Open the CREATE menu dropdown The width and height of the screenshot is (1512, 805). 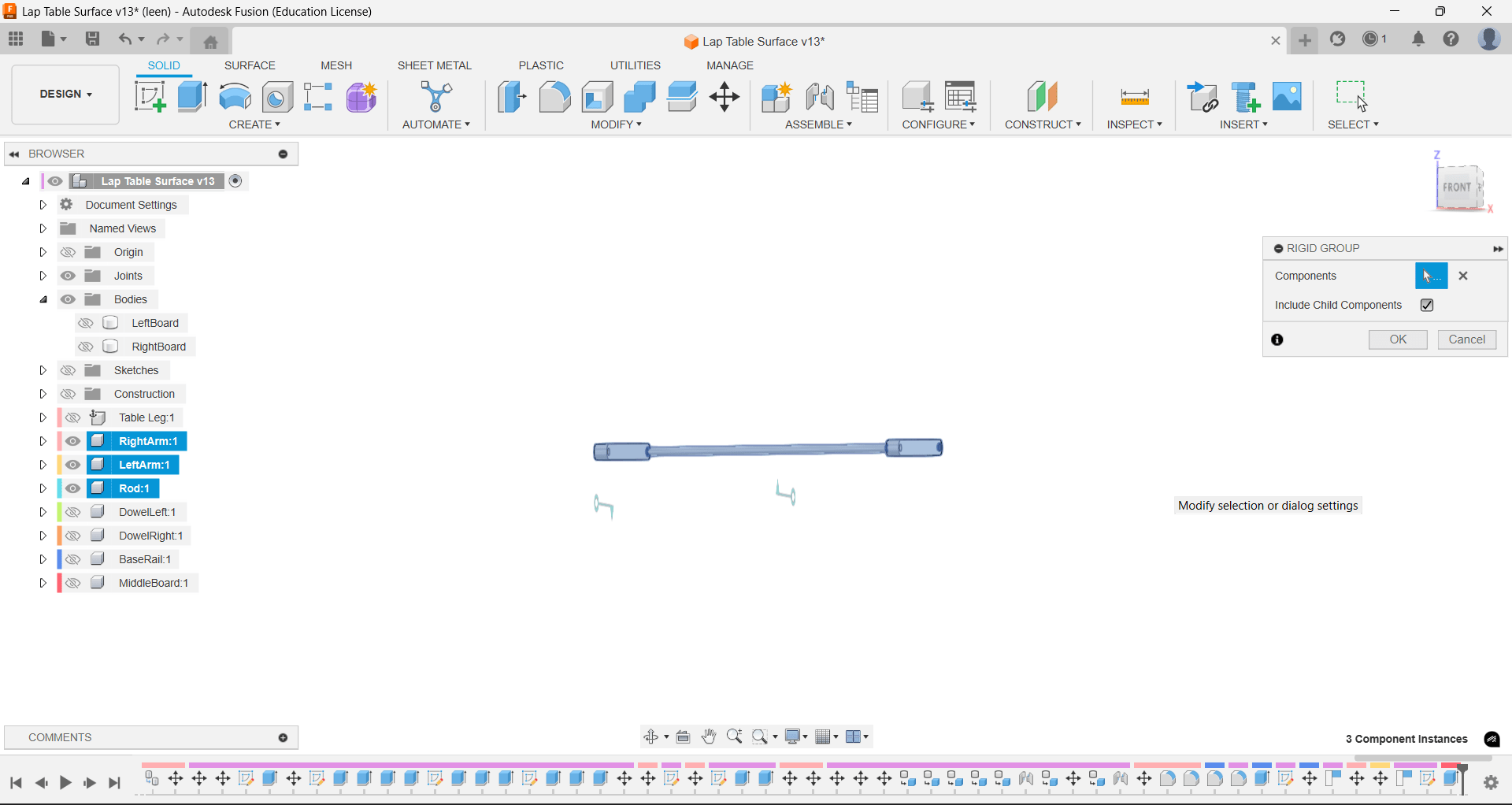pyautogui.click(x=254, y=124)
